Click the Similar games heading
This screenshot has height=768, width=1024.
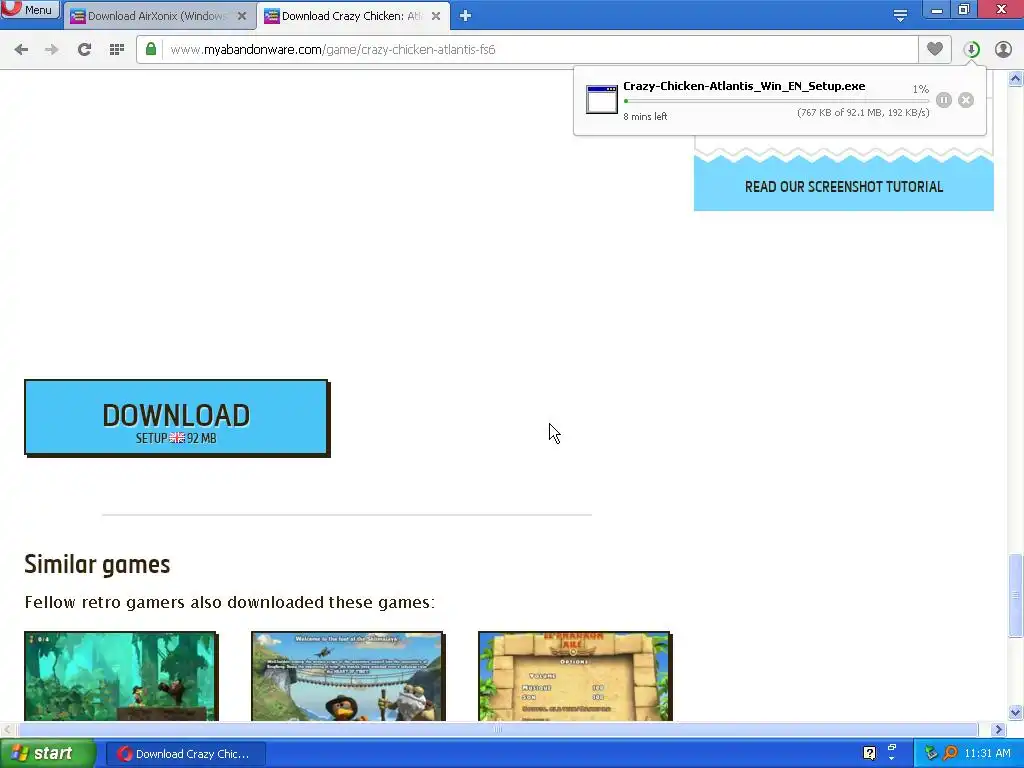[x=97, y=564]
